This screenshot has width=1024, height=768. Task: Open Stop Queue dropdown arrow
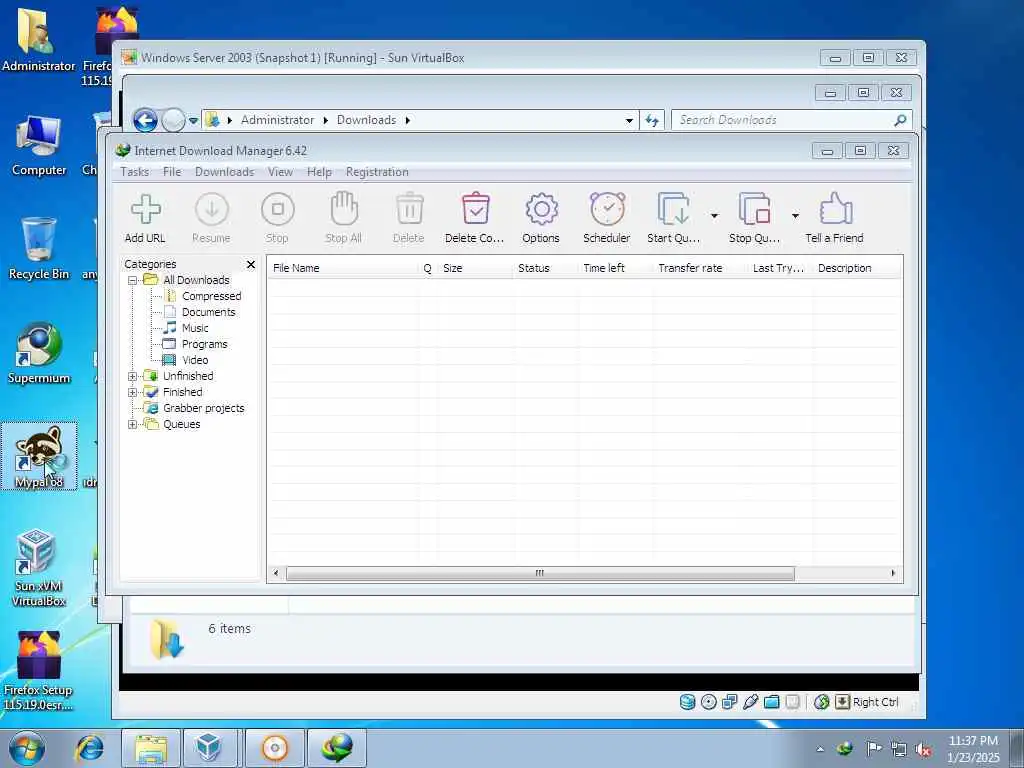(x=795, y=216)
